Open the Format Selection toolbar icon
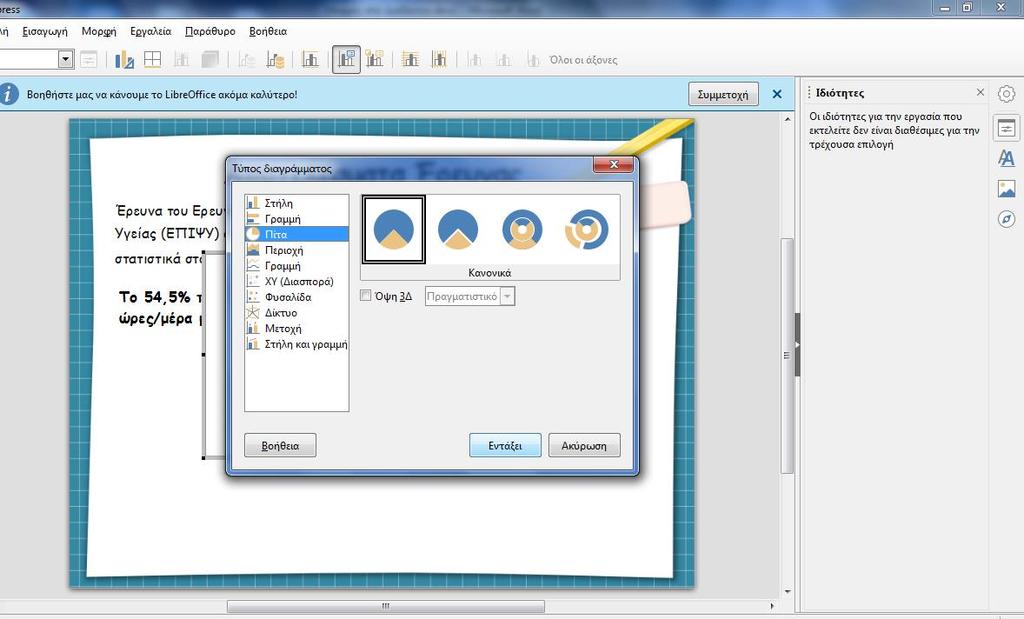This screenshot has width=1024, height=619. click(89, 59)
